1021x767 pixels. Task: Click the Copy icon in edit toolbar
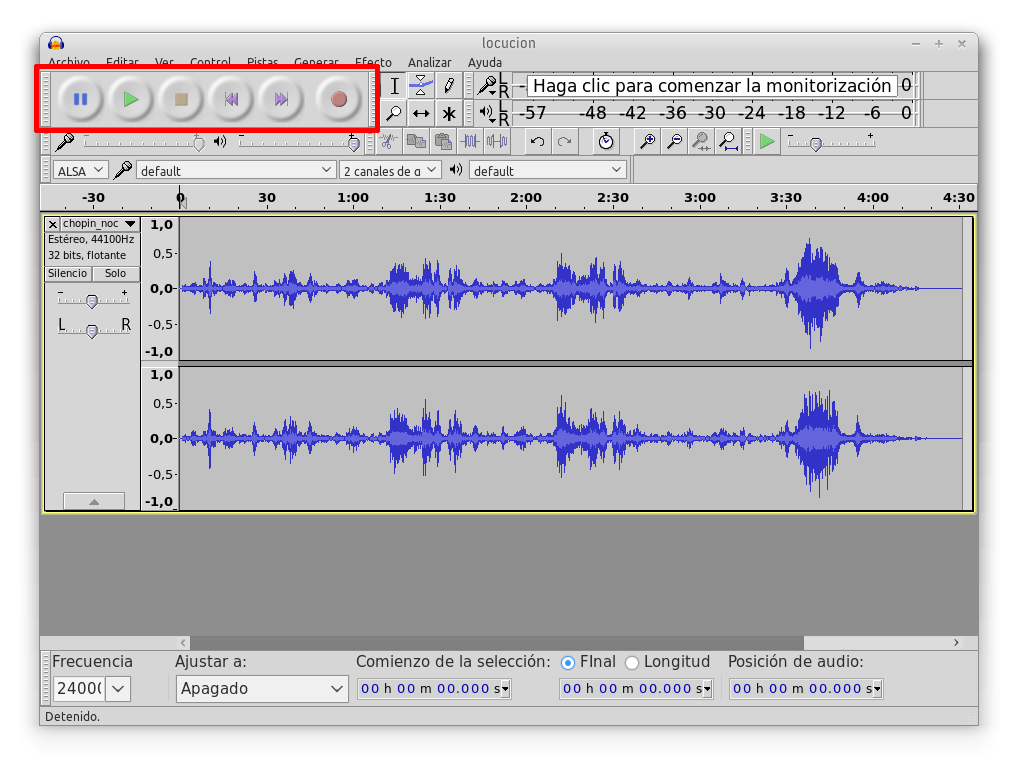(415, 141)
